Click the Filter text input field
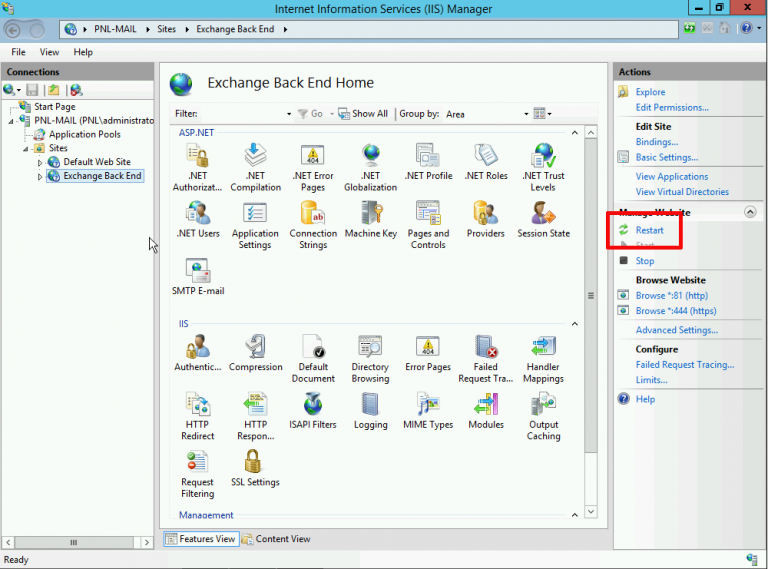Viewport: 768px width, 569px height. (242, 114)
